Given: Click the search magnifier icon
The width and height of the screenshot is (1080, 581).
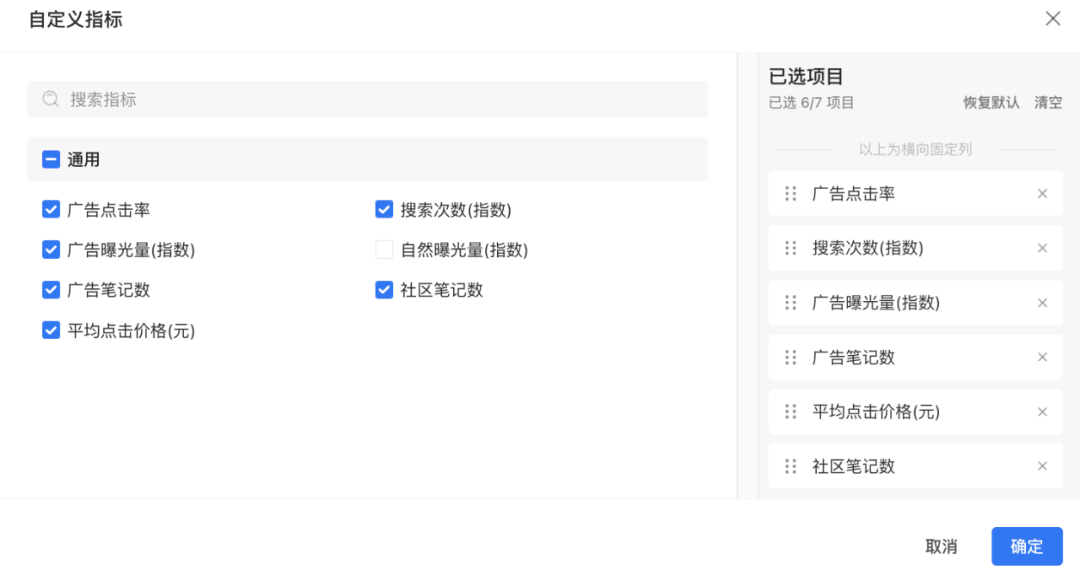Looking at the screenshot, I should 50,99.
